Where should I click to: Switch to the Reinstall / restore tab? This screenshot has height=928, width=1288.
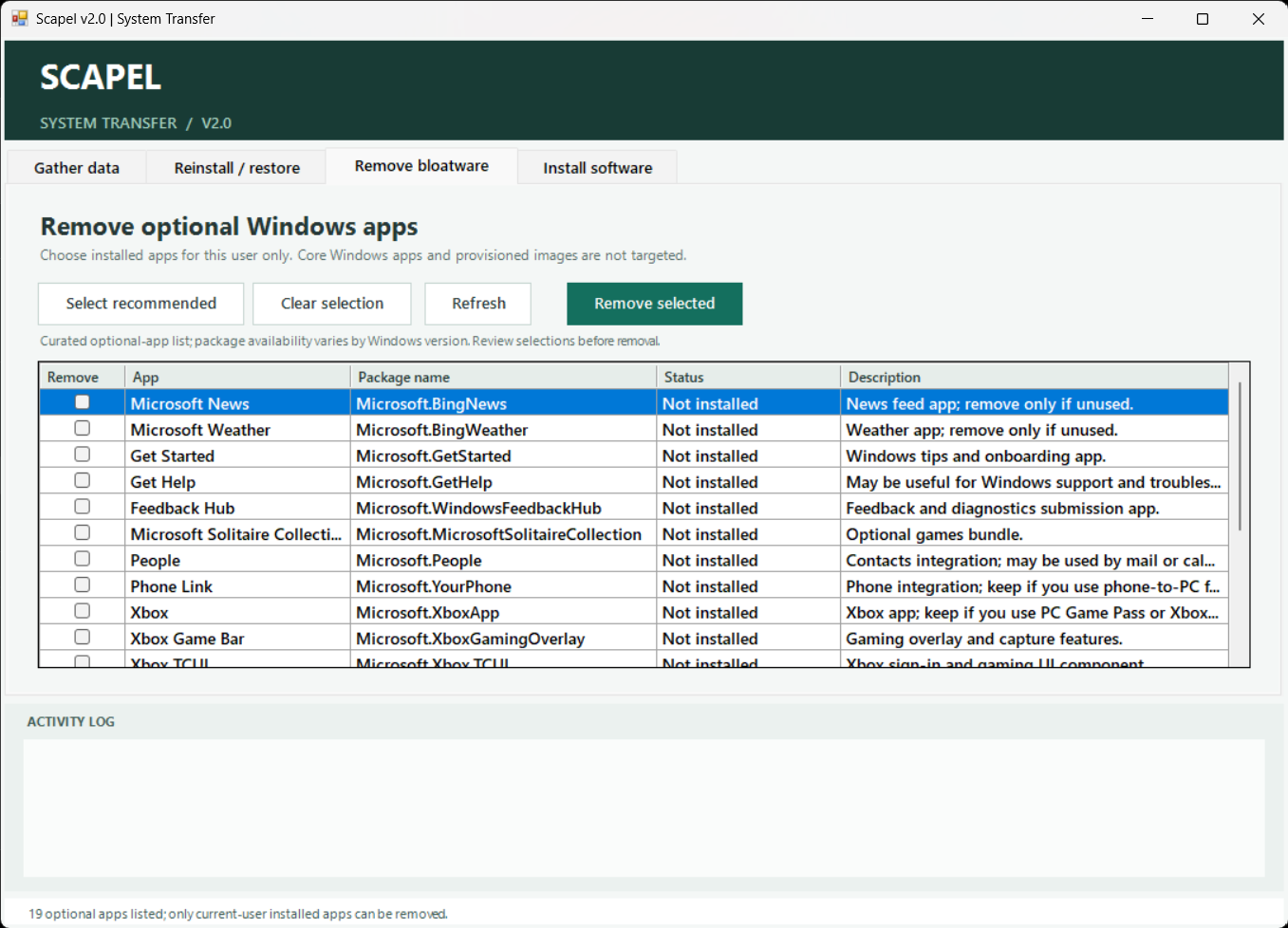point(237,168)
